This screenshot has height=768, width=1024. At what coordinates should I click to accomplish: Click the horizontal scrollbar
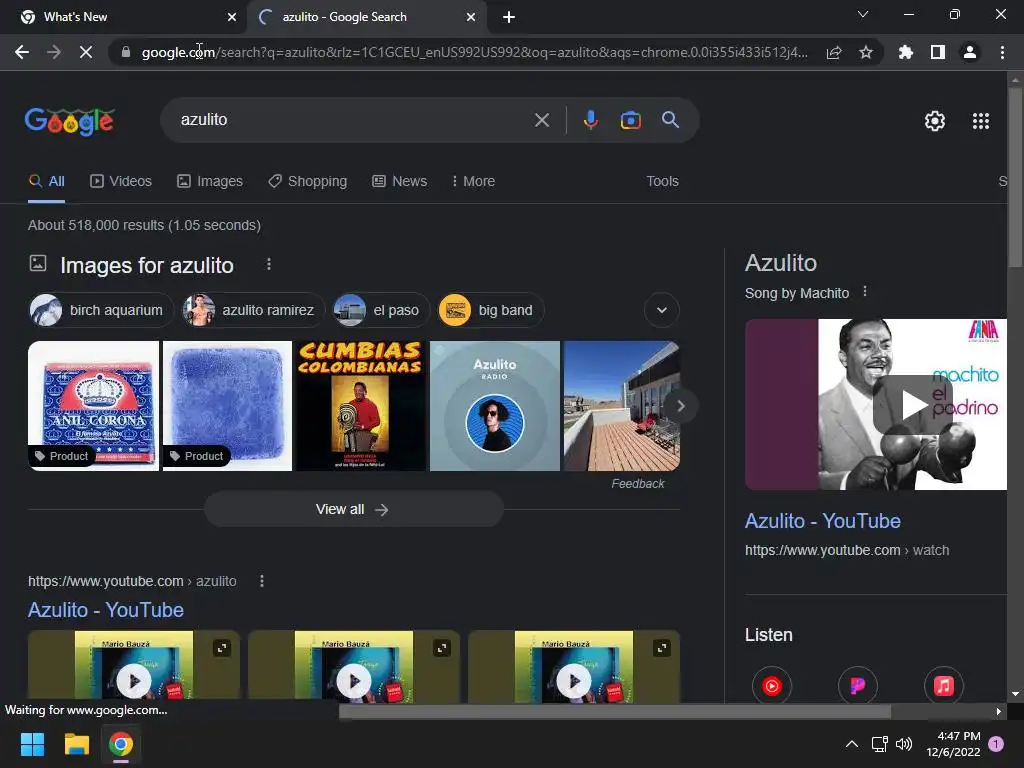[x=615, y=711]
